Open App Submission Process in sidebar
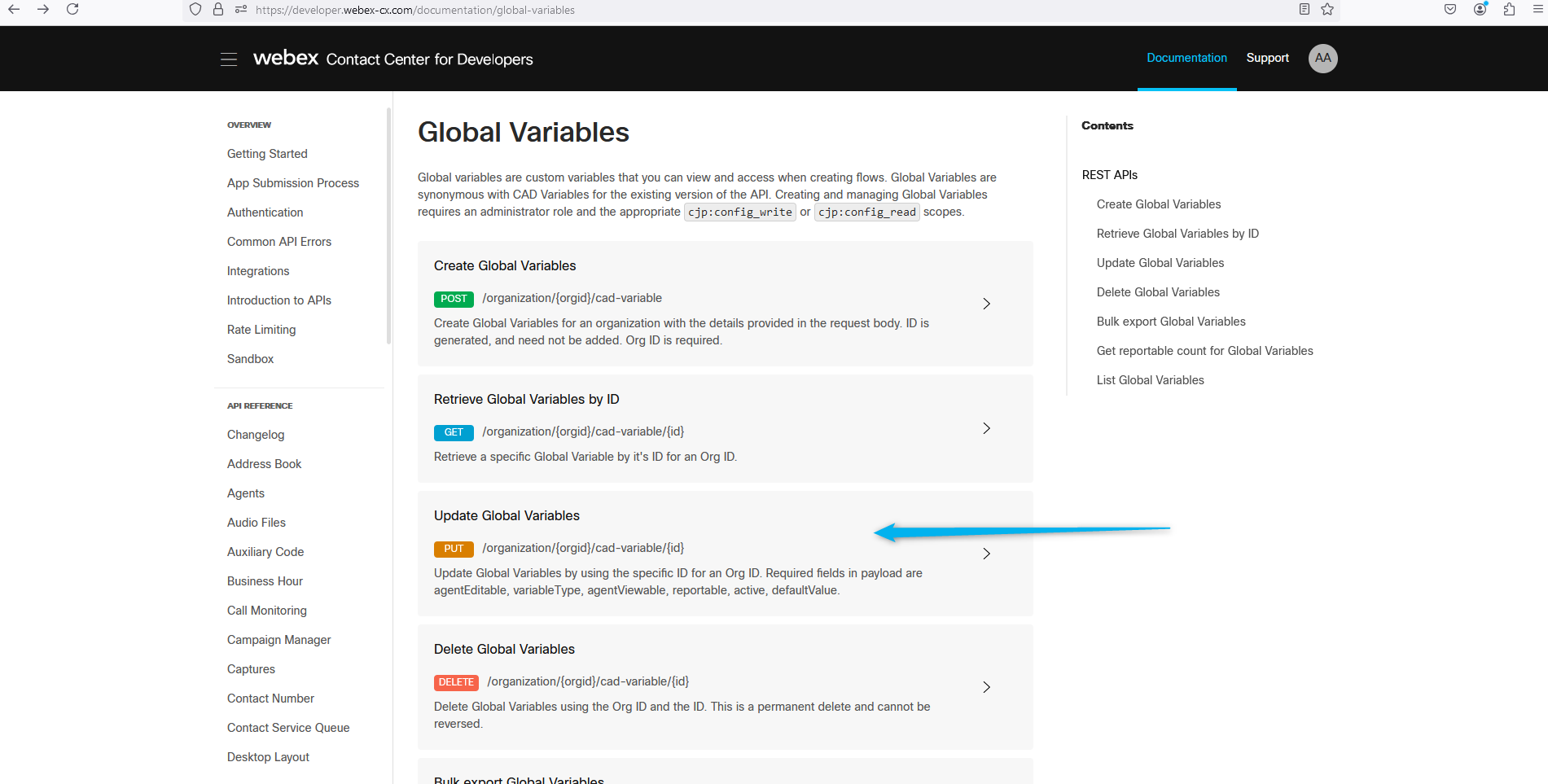The image size is (1548, 784). point(293,183)
